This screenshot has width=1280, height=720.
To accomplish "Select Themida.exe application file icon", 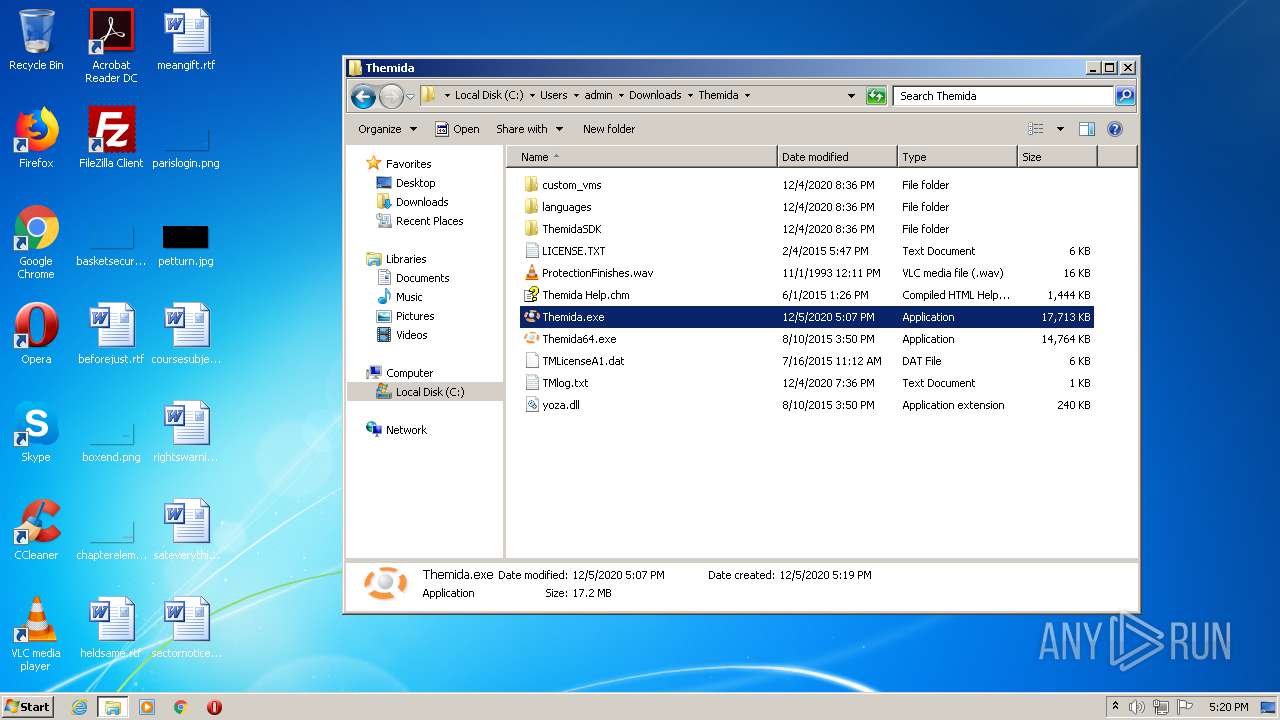I will 532,317.
